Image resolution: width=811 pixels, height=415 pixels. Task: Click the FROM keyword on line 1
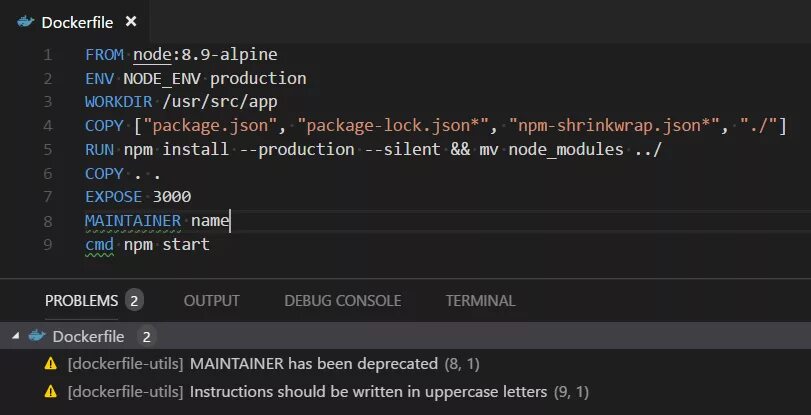click(104, 54)
